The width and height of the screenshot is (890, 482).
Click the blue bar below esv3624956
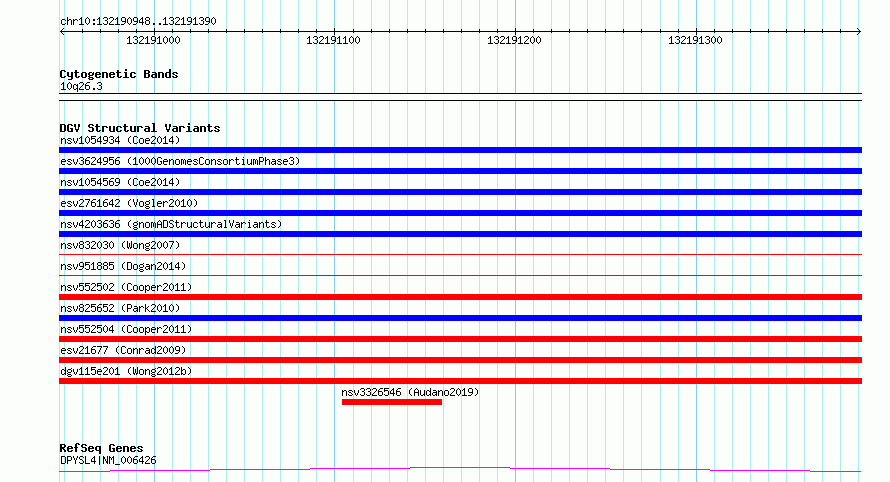(x=460, y=171)
